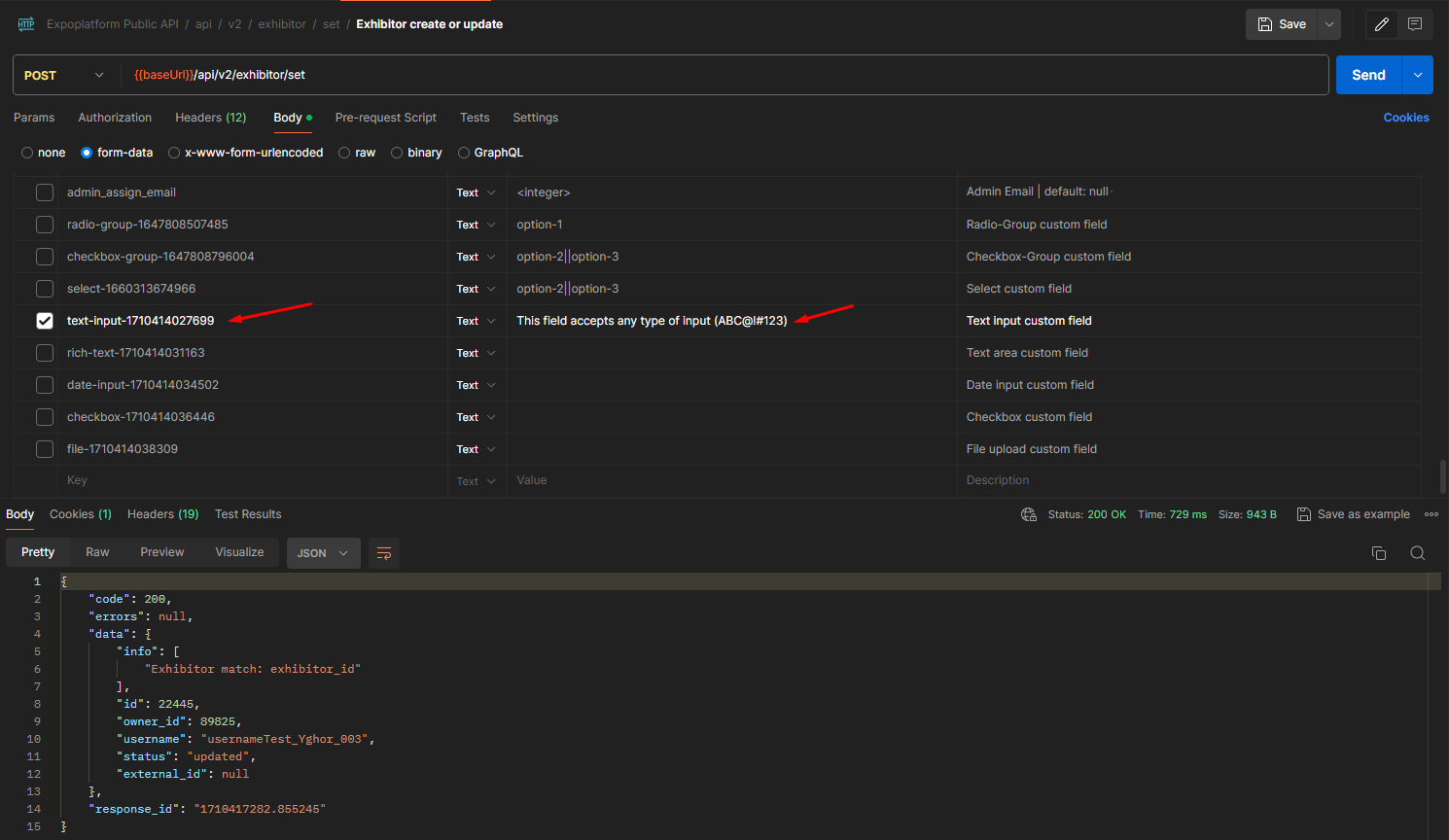Switch to the Pre-request Script tab

(x=385, y=117)
